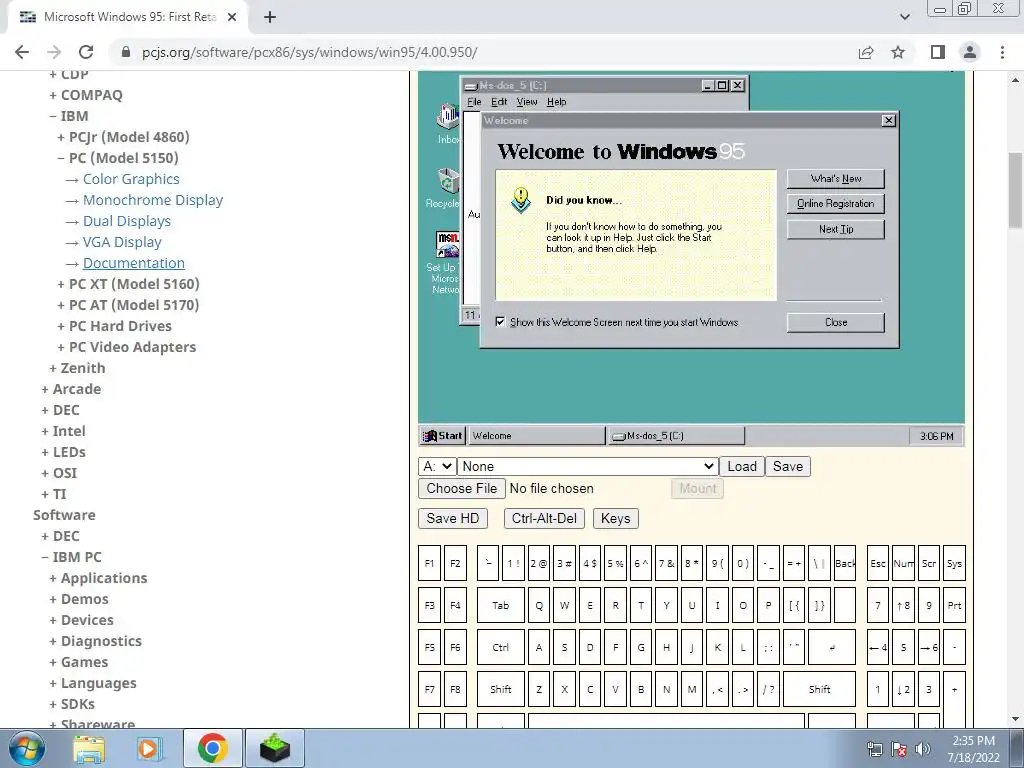Launch the media player taskbar icon
The width and height of the screenshot is (1024, 768).
pos(149,748)
